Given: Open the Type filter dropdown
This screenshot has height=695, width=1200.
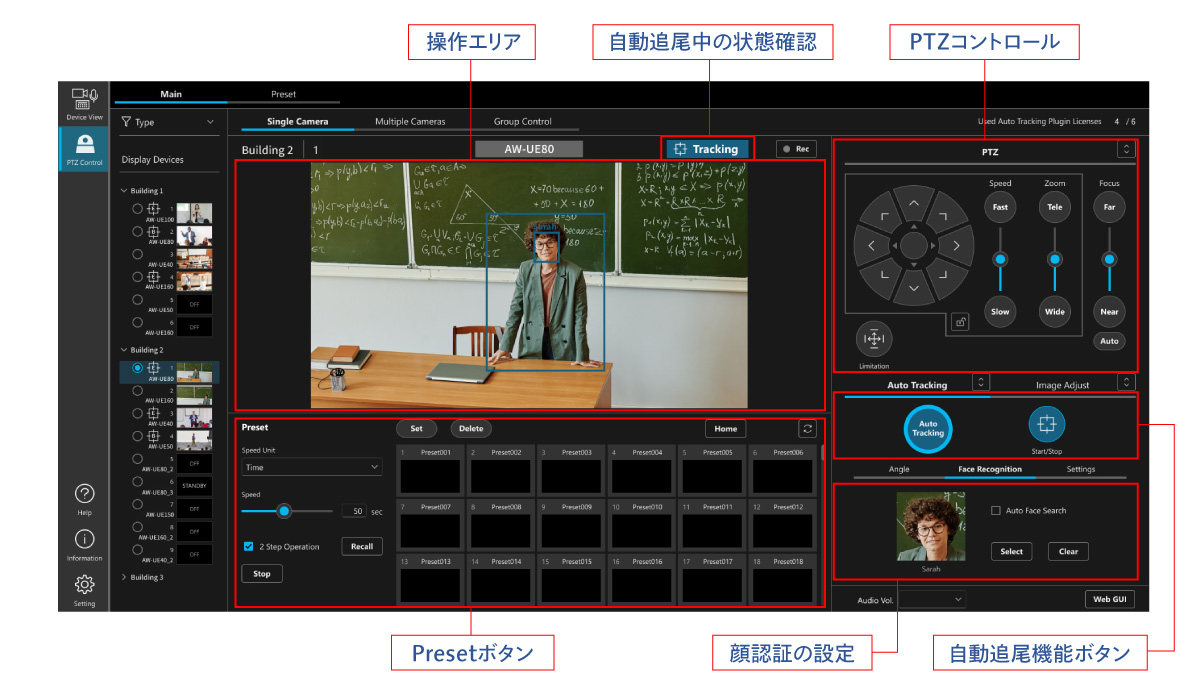Looking at the screenshot, I should pyautogui.click(x=167, y=122).
